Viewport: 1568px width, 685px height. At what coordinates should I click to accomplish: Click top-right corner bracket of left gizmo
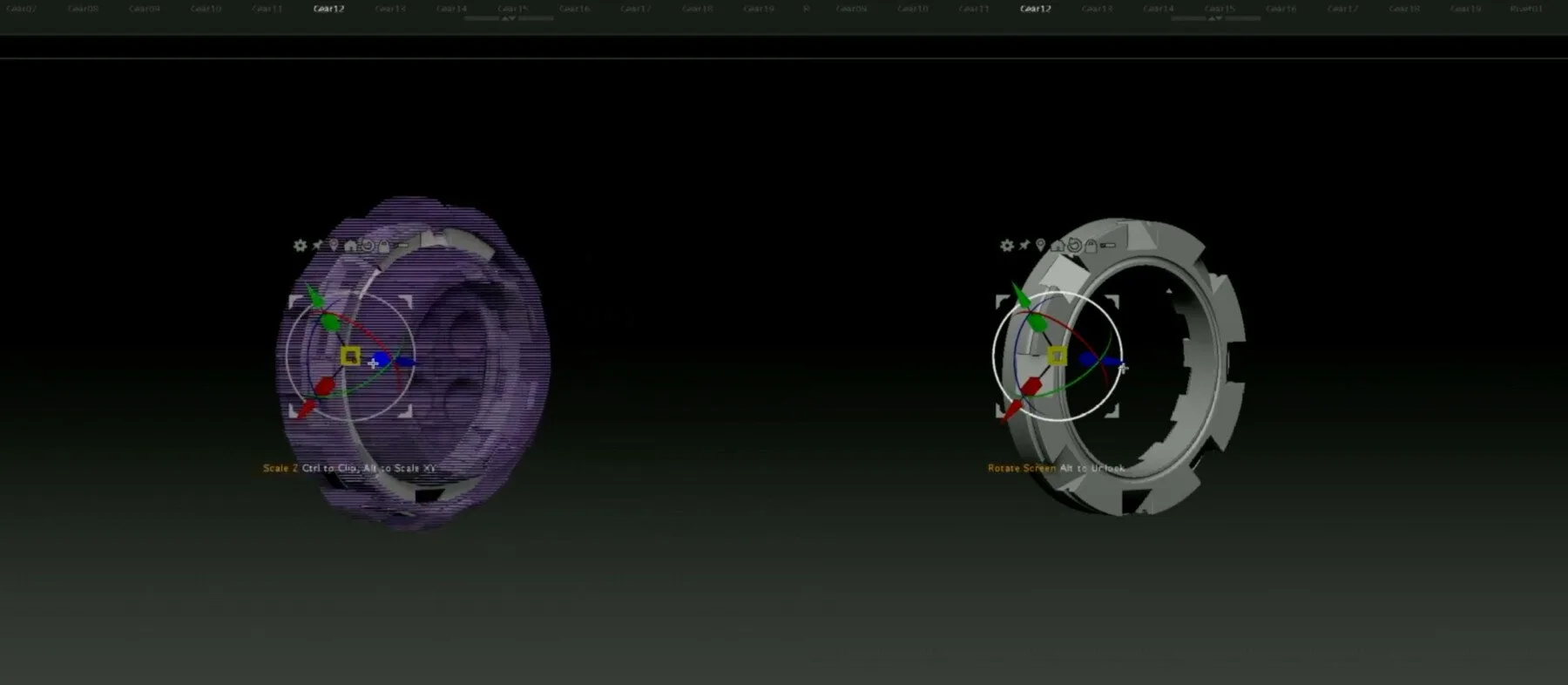[406, 301]
